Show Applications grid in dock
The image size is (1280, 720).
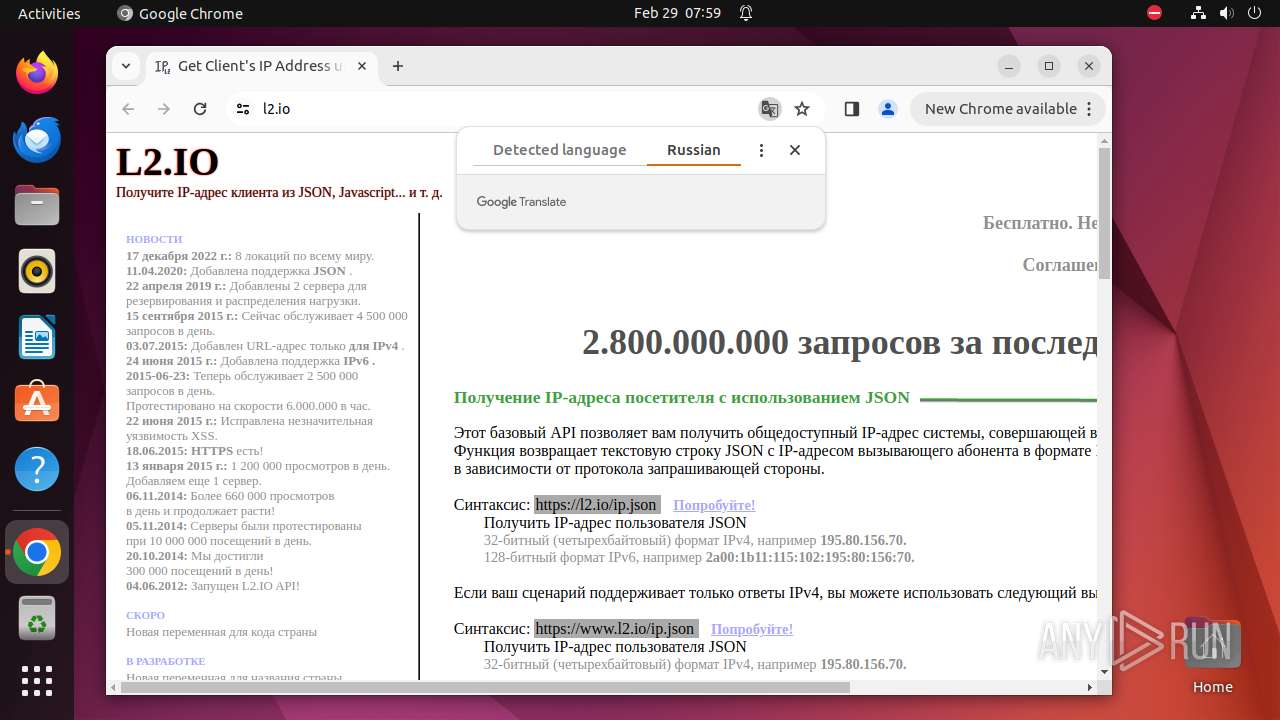37,681
